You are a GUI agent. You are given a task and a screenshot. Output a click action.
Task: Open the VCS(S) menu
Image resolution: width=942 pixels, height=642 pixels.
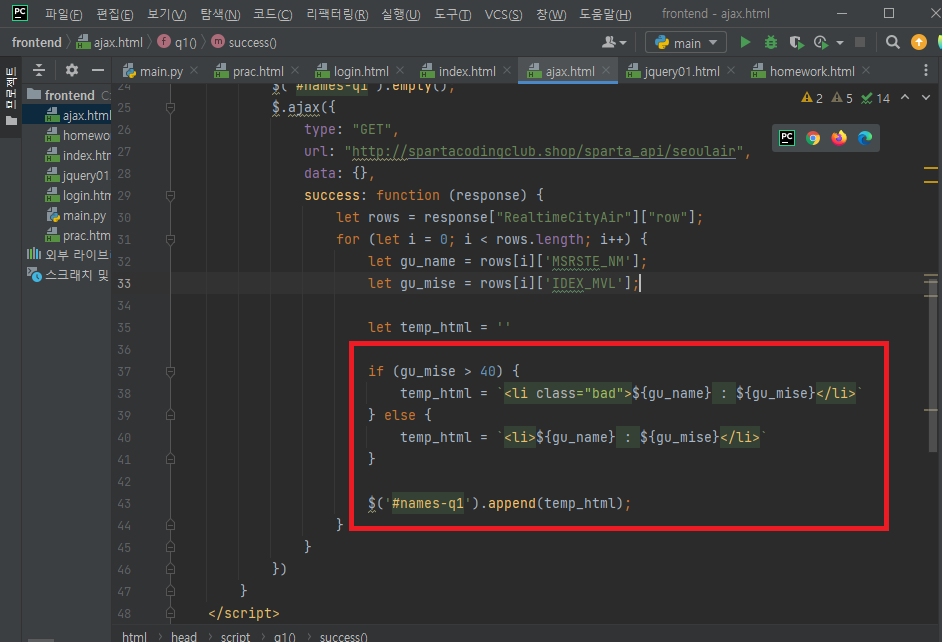[503, 14]
